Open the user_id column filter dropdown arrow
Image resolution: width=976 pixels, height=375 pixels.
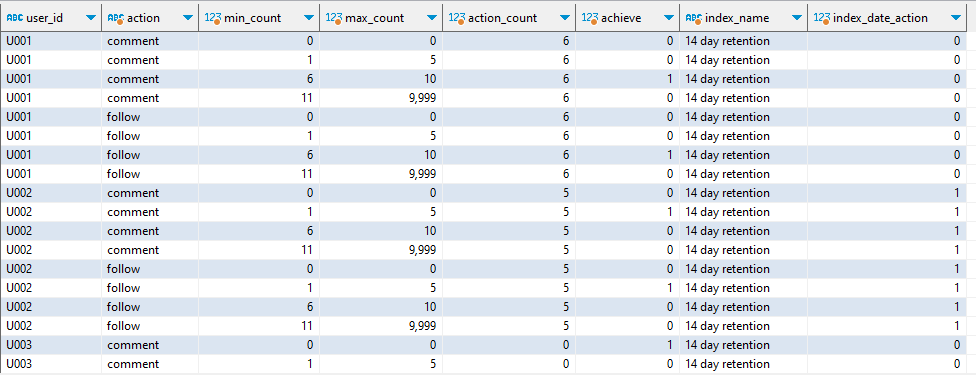pos(91,19)
